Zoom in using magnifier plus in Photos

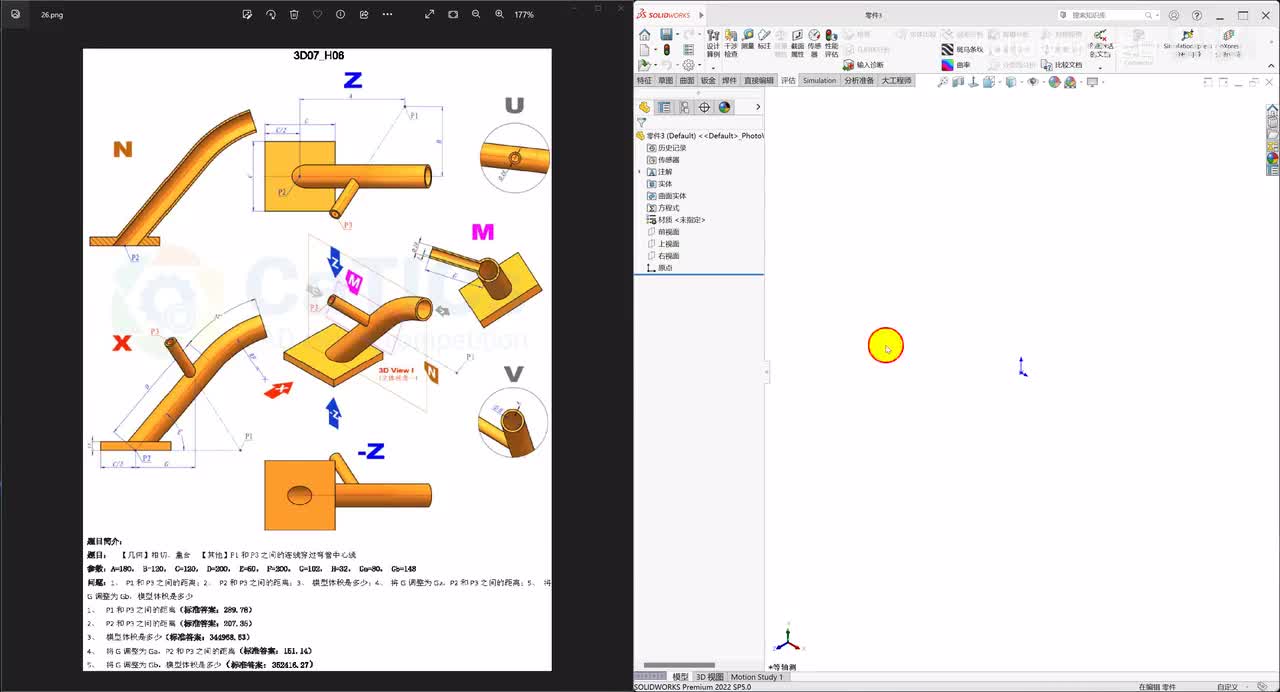click(x=499, y=14)
